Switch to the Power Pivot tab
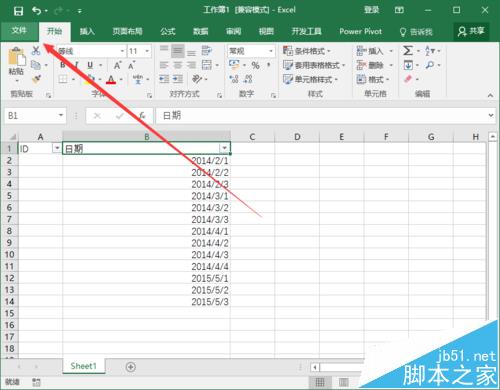This screenshot has height=390, width=500. pos(360,32)
